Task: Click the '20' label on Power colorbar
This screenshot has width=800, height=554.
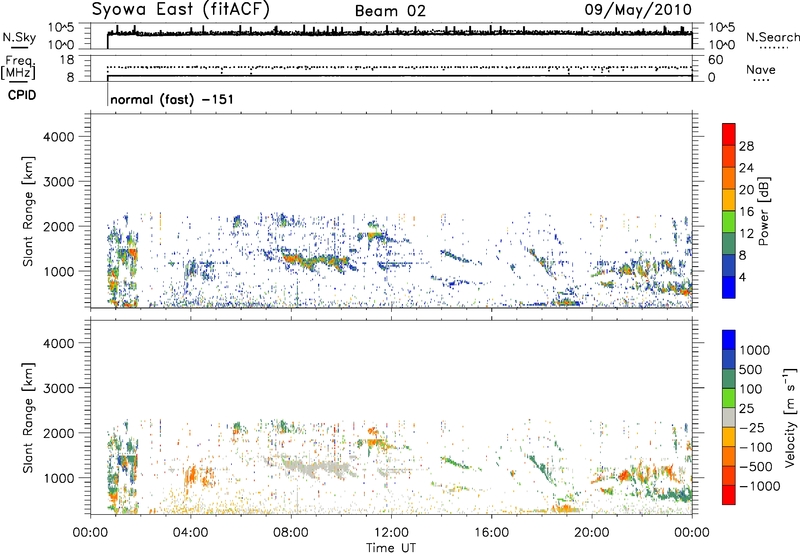Action: coord(746,190)
